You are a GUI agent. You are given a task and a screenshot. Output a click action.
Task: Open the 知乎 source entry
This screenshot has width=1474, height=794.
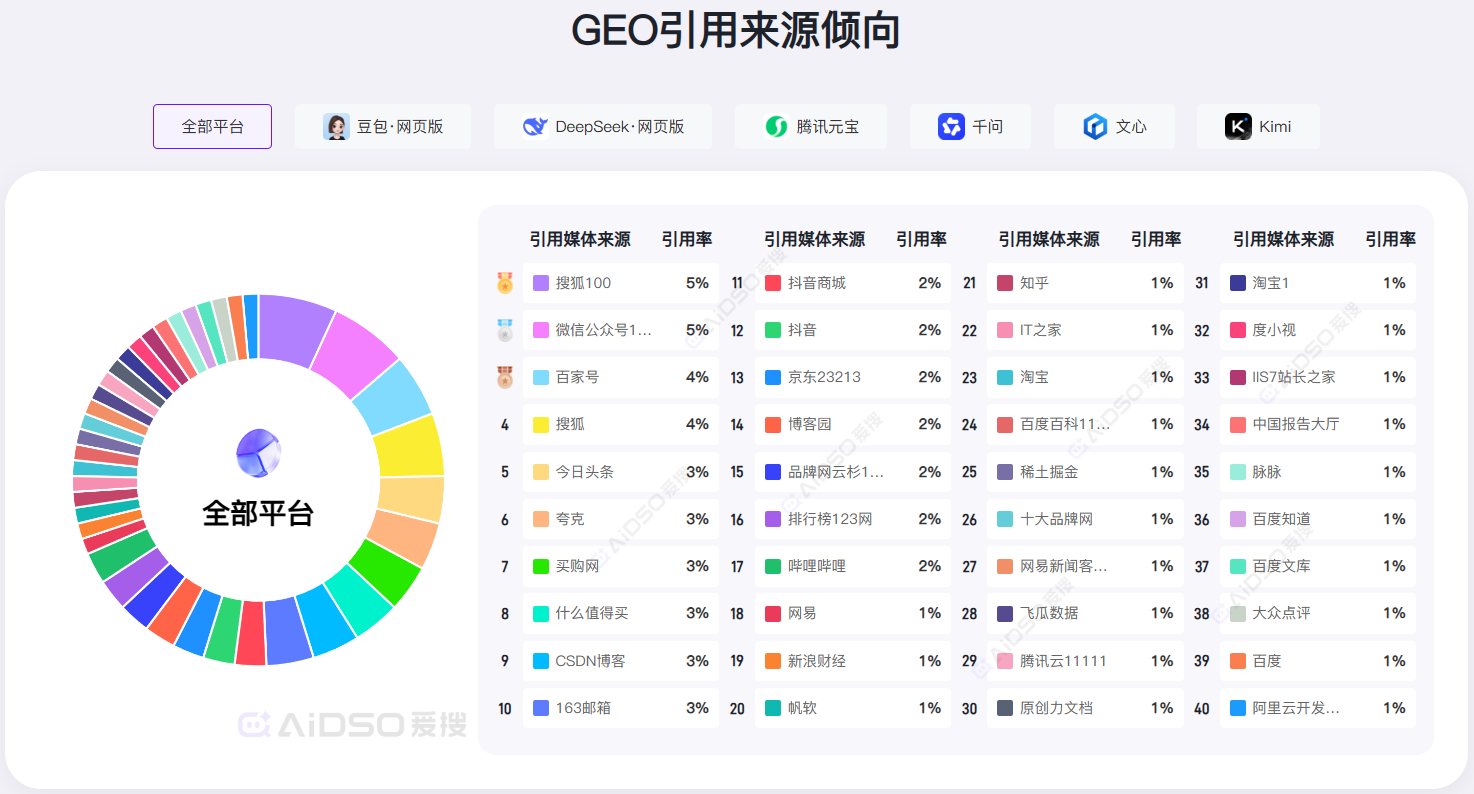click(1084, 283)
